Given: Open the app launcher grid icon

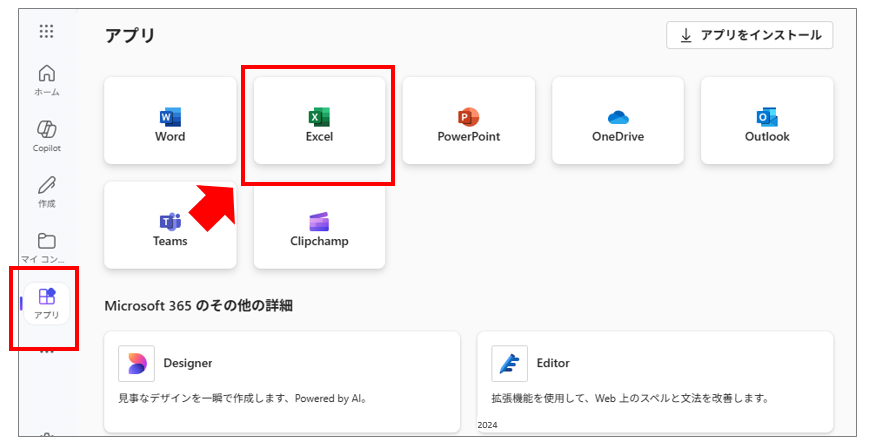Looking at the screenshot, I should pyautogui.click(x=47, y=31).
